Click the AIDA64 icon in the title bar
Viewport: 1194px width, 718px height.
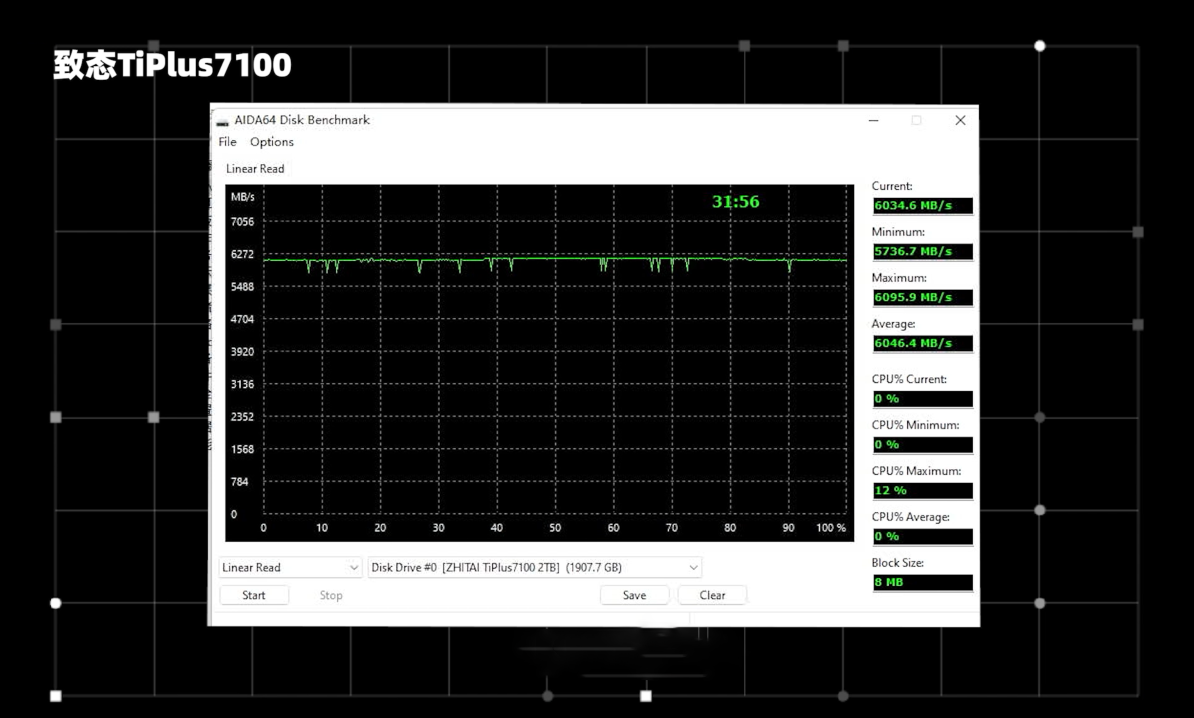click(224, 119)
